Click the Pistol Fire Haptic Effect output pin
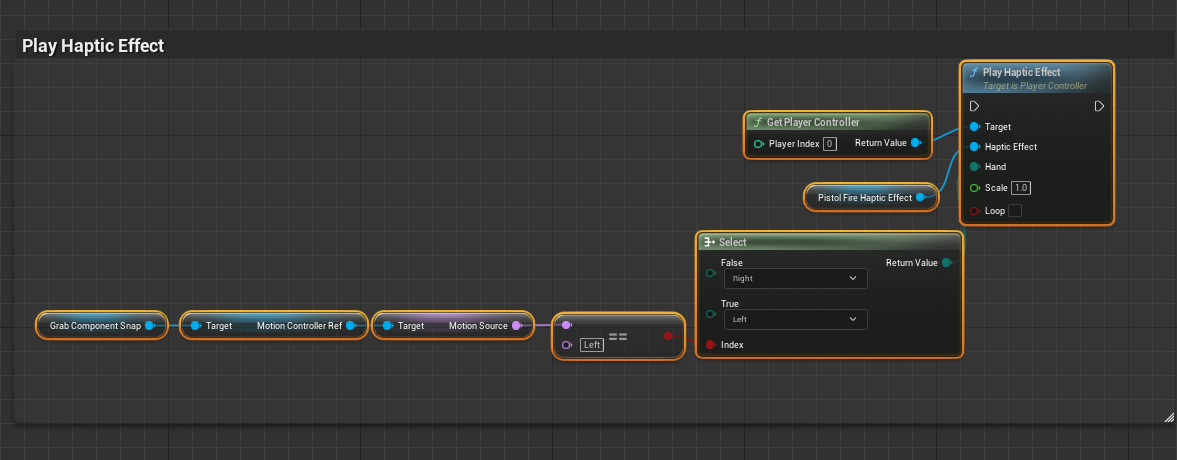 (x=920, y=198)
